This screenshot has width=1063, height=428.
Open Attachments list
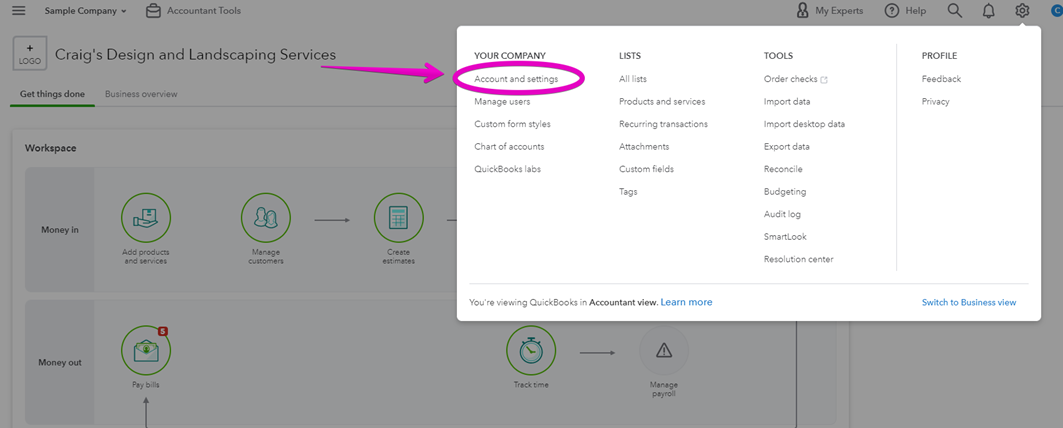coord(644,147)
